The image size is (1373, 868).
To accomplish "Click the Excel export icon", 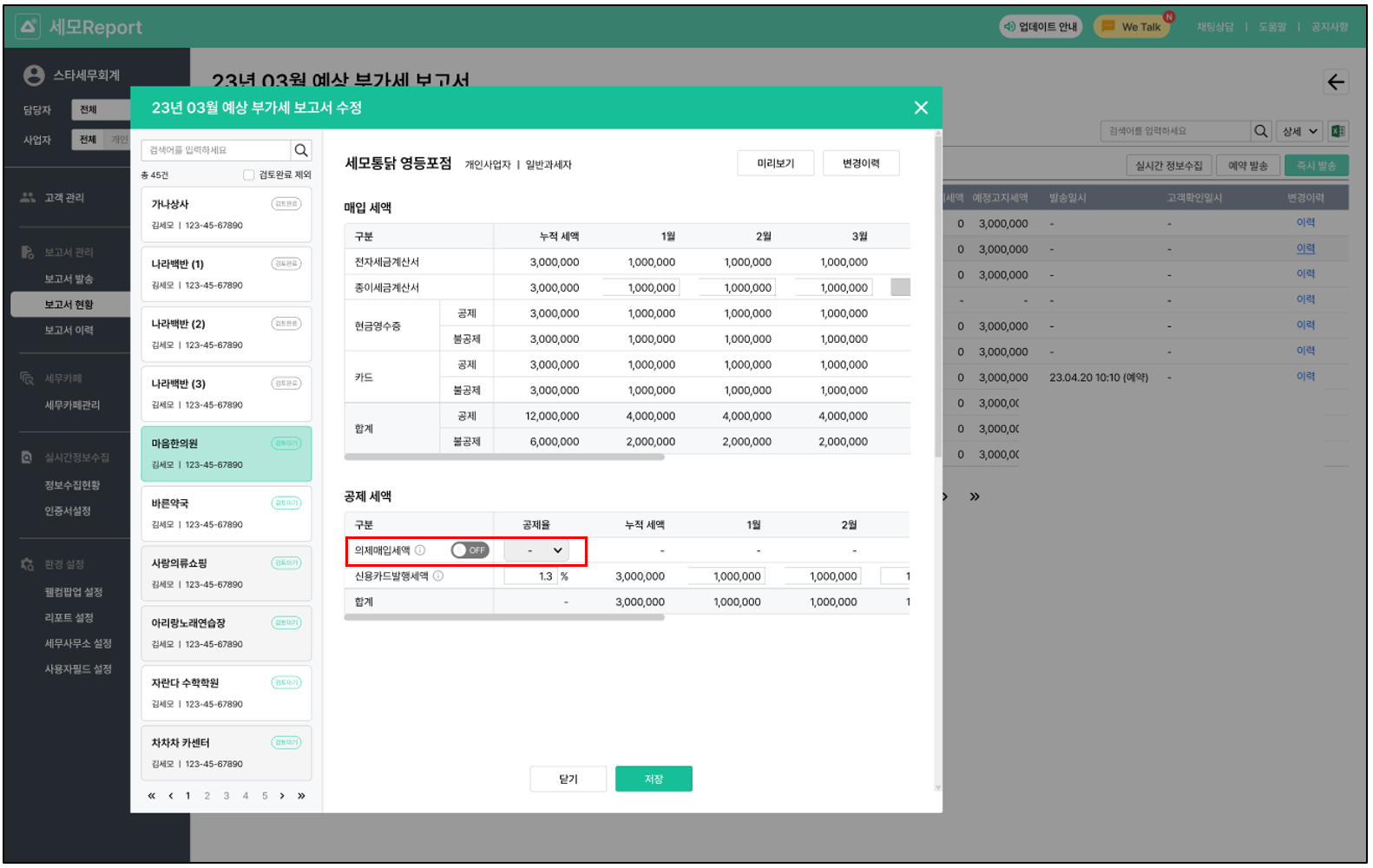I will click(x=1337, y=131).
